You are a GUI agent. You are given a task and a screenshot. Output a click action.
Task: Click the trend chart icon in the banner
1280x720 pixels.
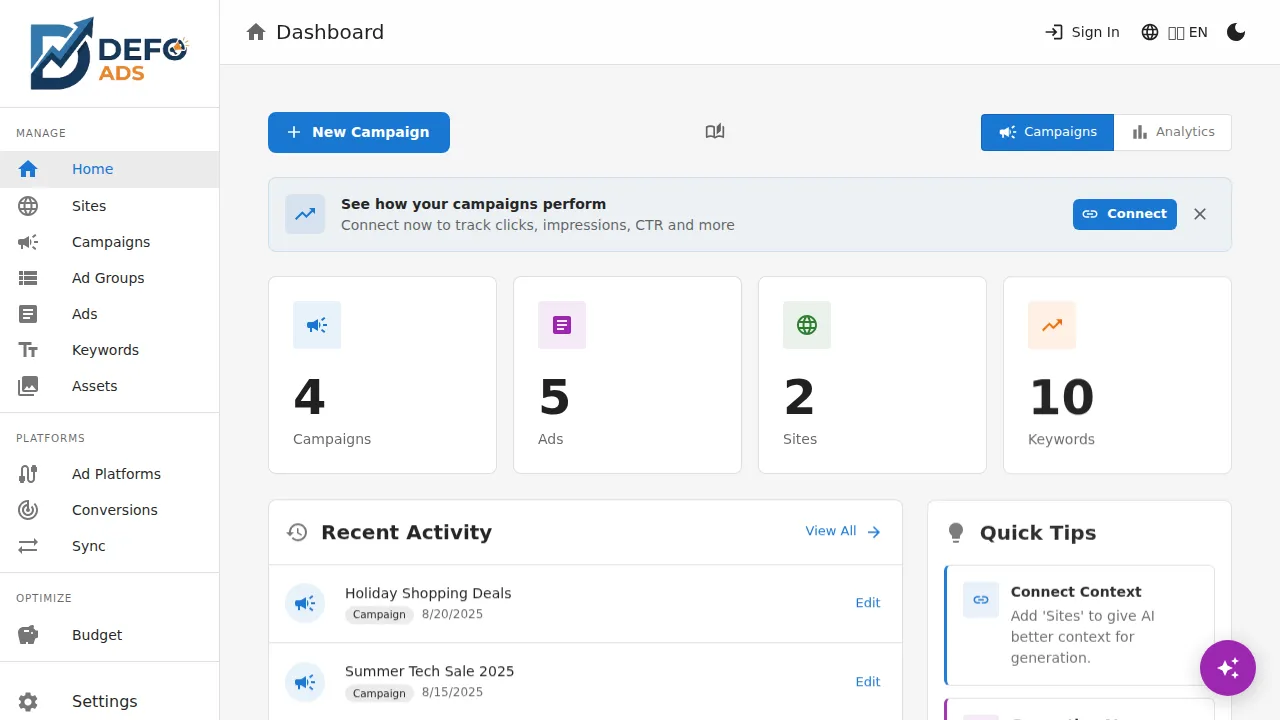(305, 214)
